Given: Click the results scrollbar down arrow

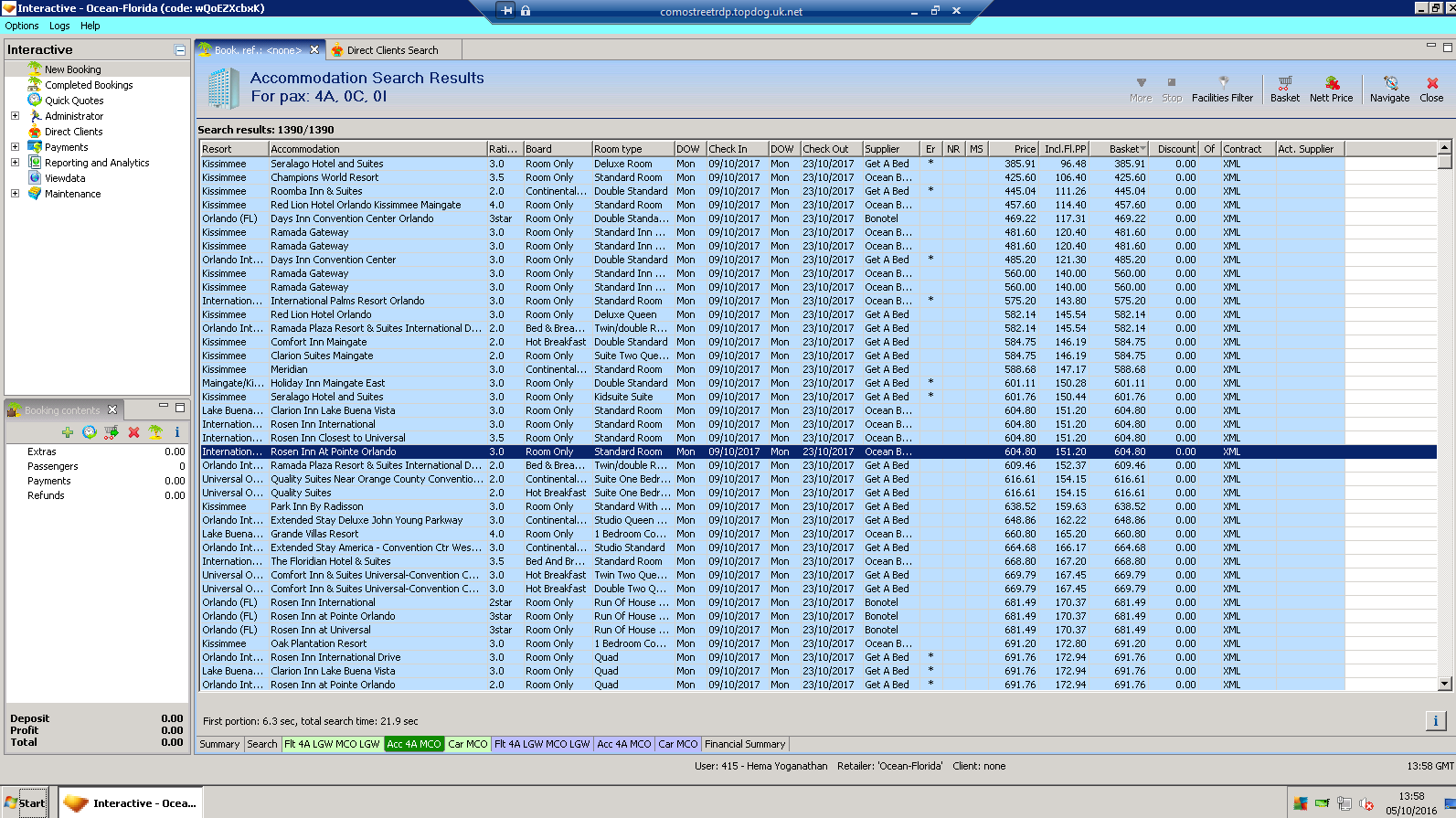Looking at the screenshot, I should pos(1445,684).
